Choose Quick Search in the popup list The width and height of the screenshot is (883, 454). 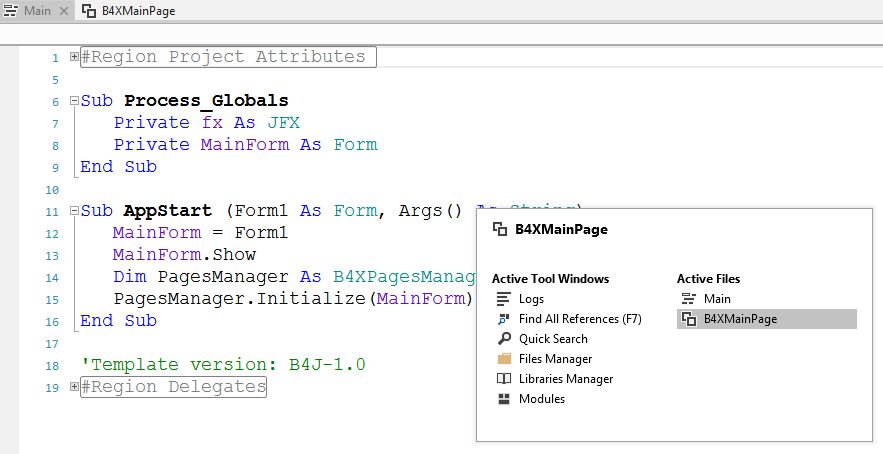click(x=553, y=339)
